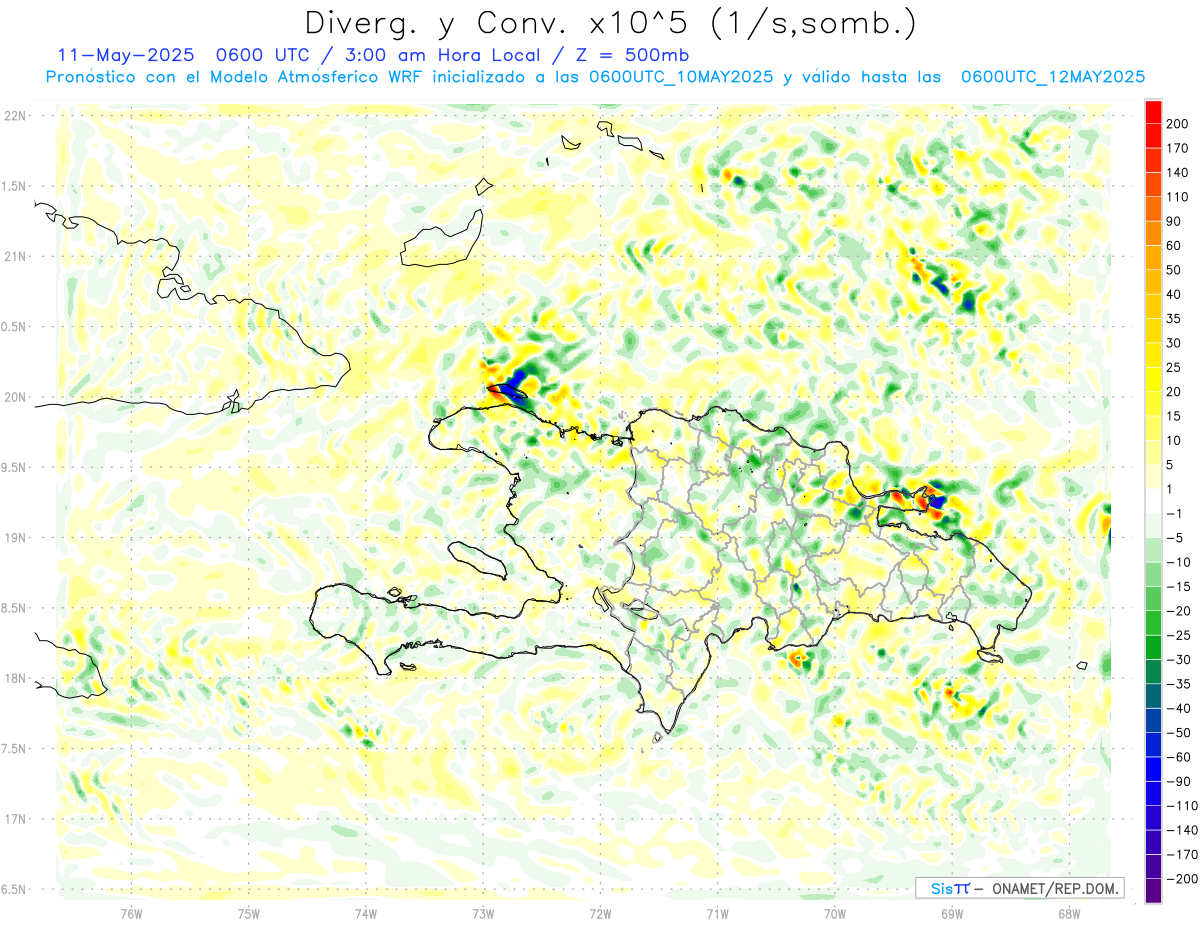1200x927 pixels.
Task: Click the '200' value on the color scale
Action: tap(1177, 123)
